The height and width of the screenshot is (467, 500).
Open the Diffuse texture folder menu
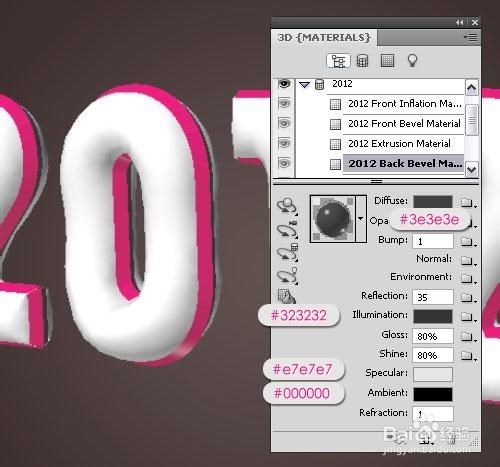(468, 202)
